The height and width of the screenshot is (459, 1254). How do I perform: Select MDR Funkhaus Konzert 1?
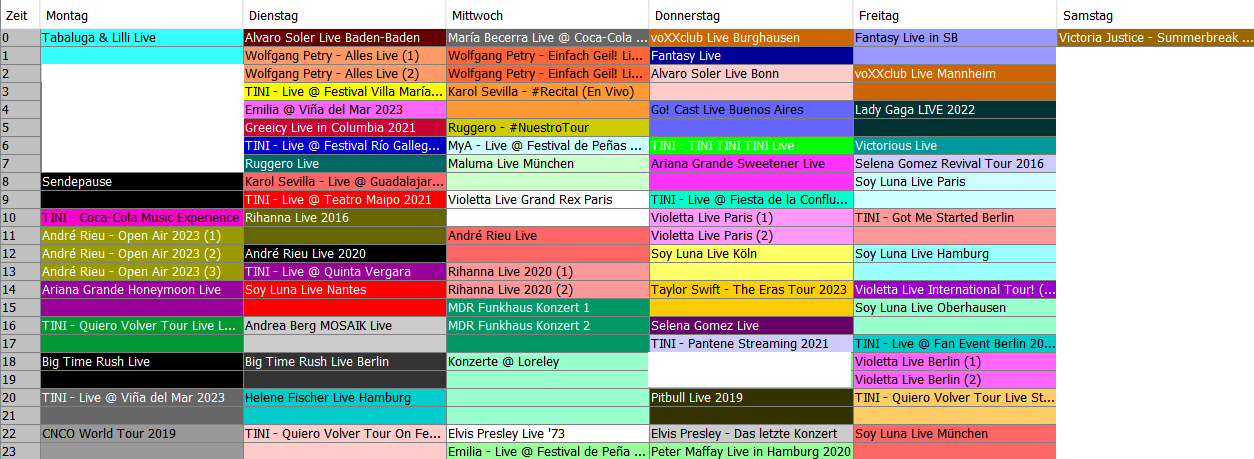point(547,308)
